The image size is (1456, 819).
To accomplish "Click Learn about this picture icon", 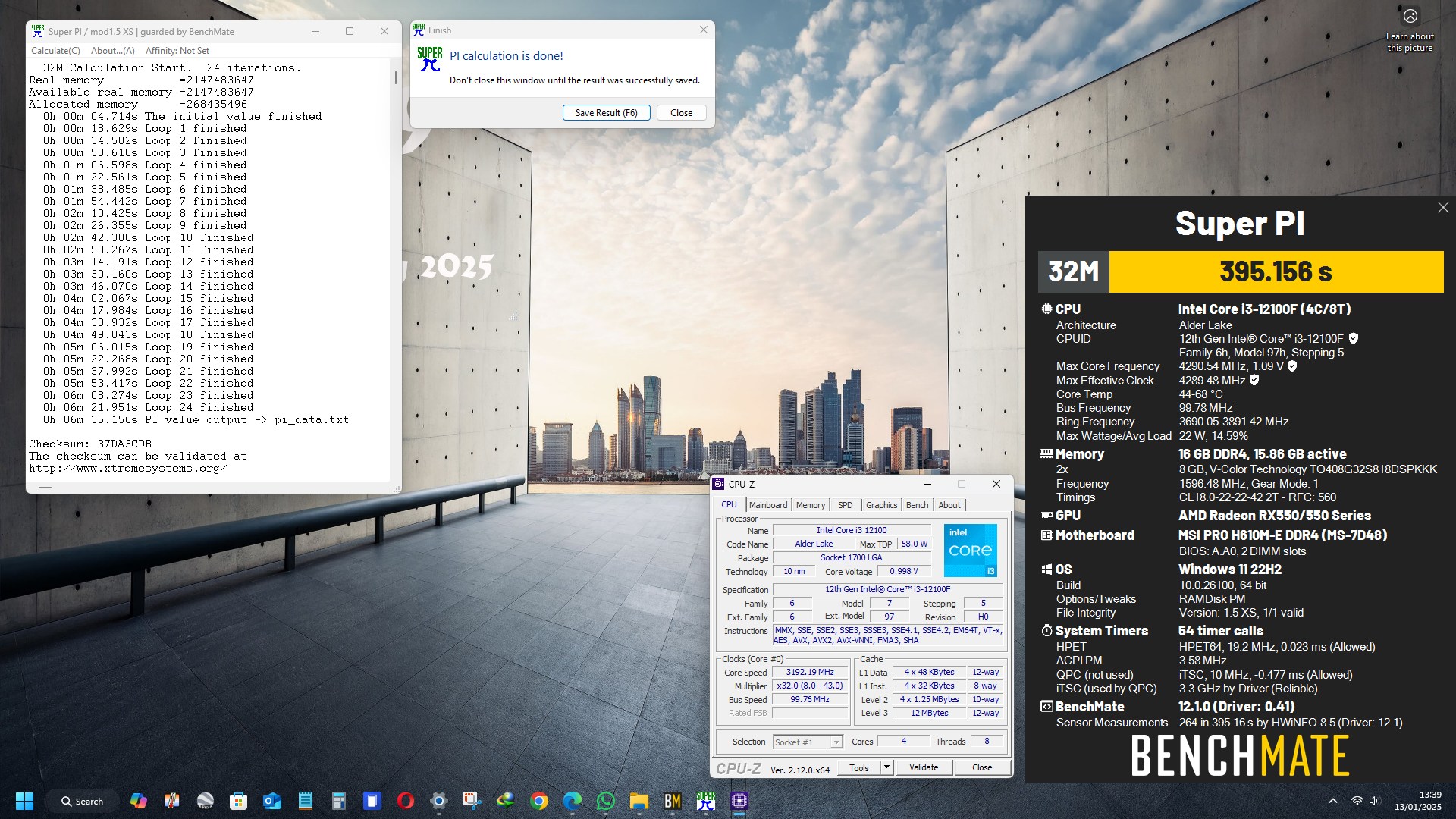I will [1410, 16].
